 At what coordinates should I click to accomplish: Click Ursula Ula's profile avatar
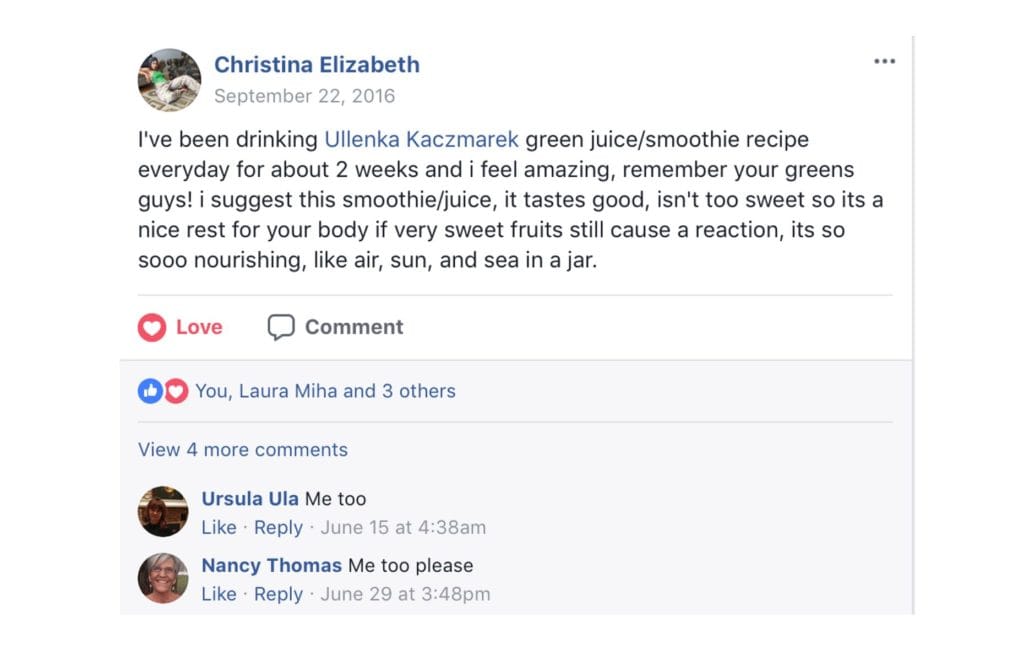(163, 511)
